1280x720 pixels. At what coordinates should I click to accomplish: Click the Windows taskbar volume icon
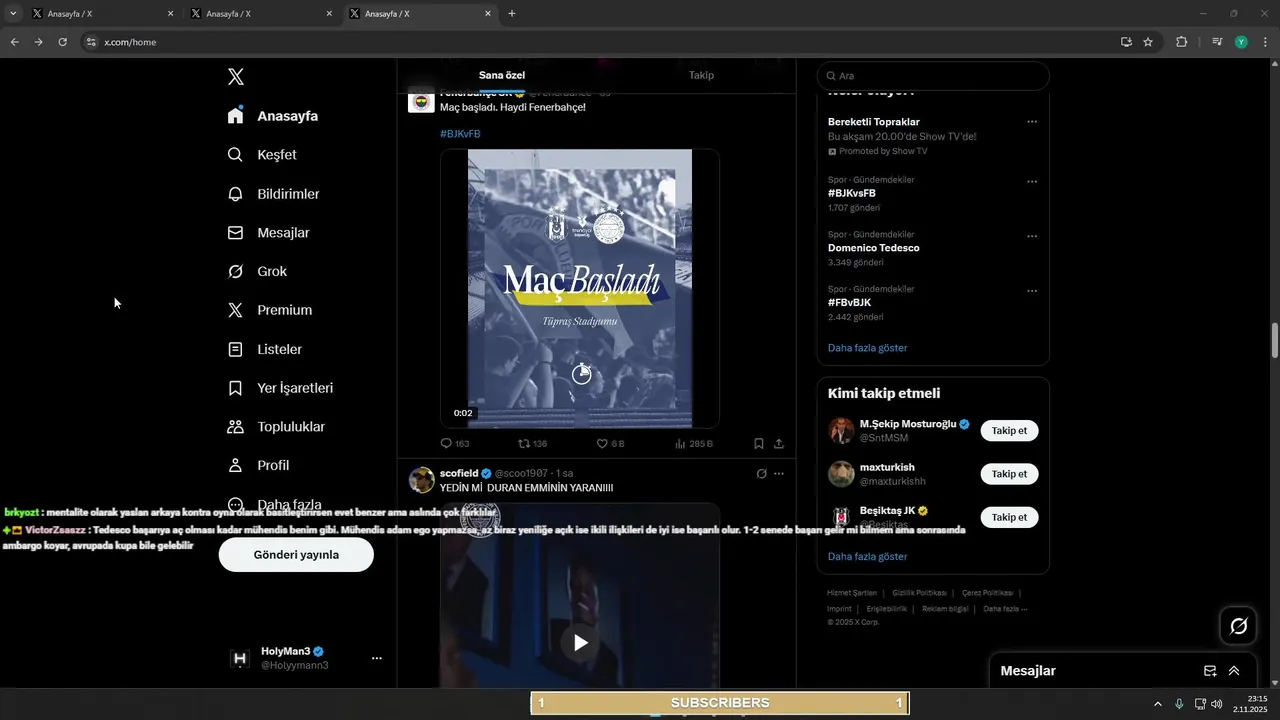pos(1216,704)
